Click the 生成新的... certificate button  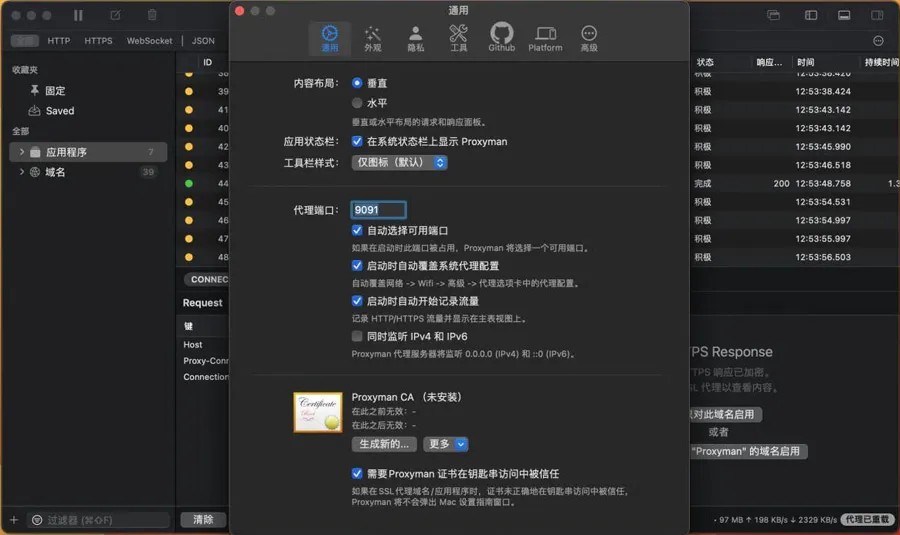point(384,444)
